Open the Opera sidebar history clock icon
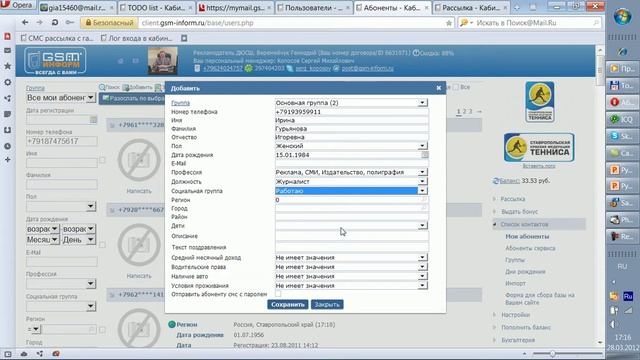 click(x=7, y=146)
